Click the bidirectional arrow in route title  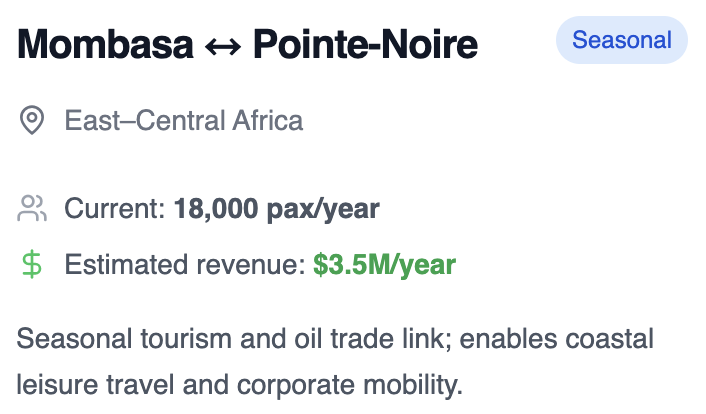tap(223, 46)
